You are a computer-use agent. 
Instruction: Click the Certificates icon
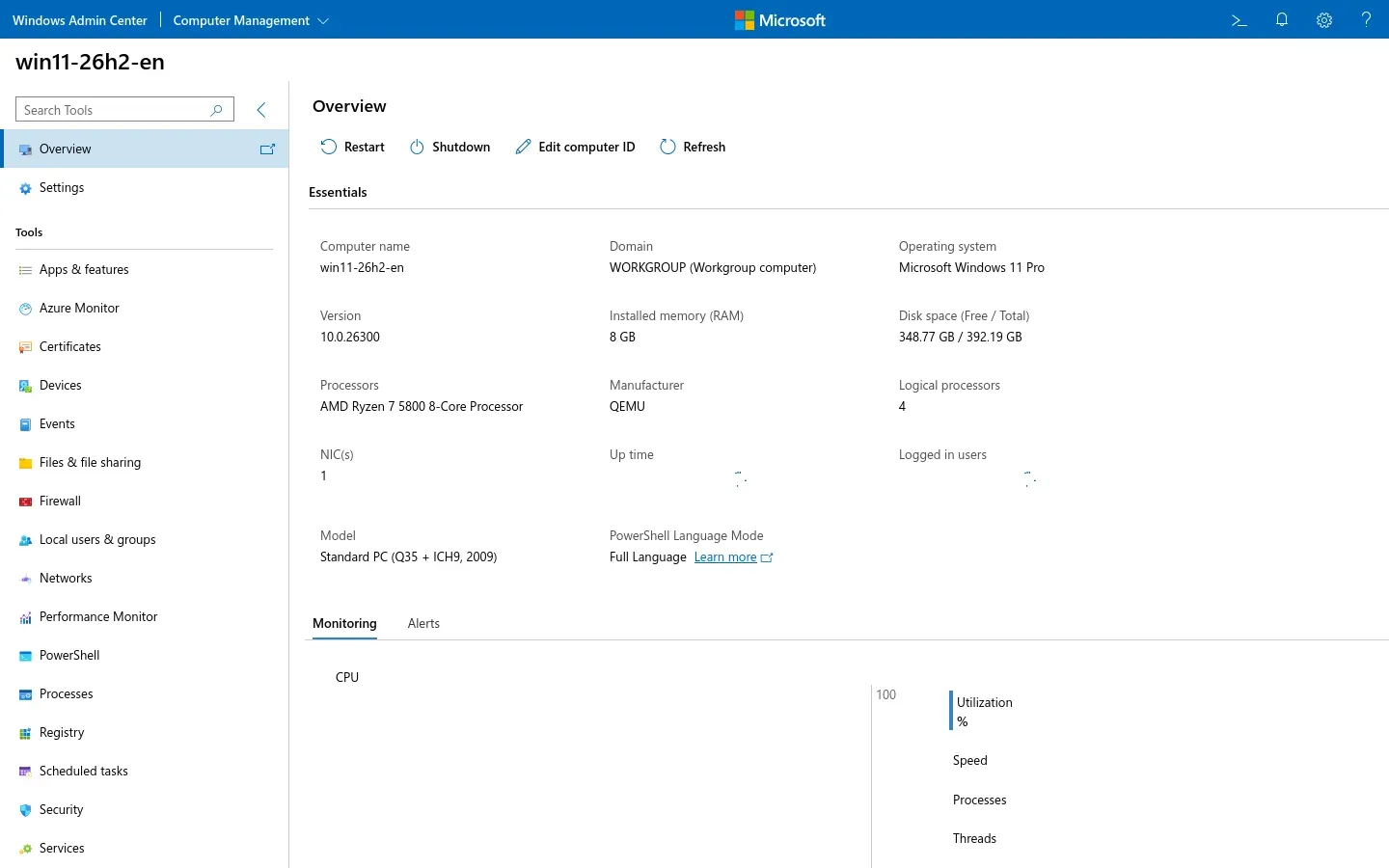coord(26,347)
